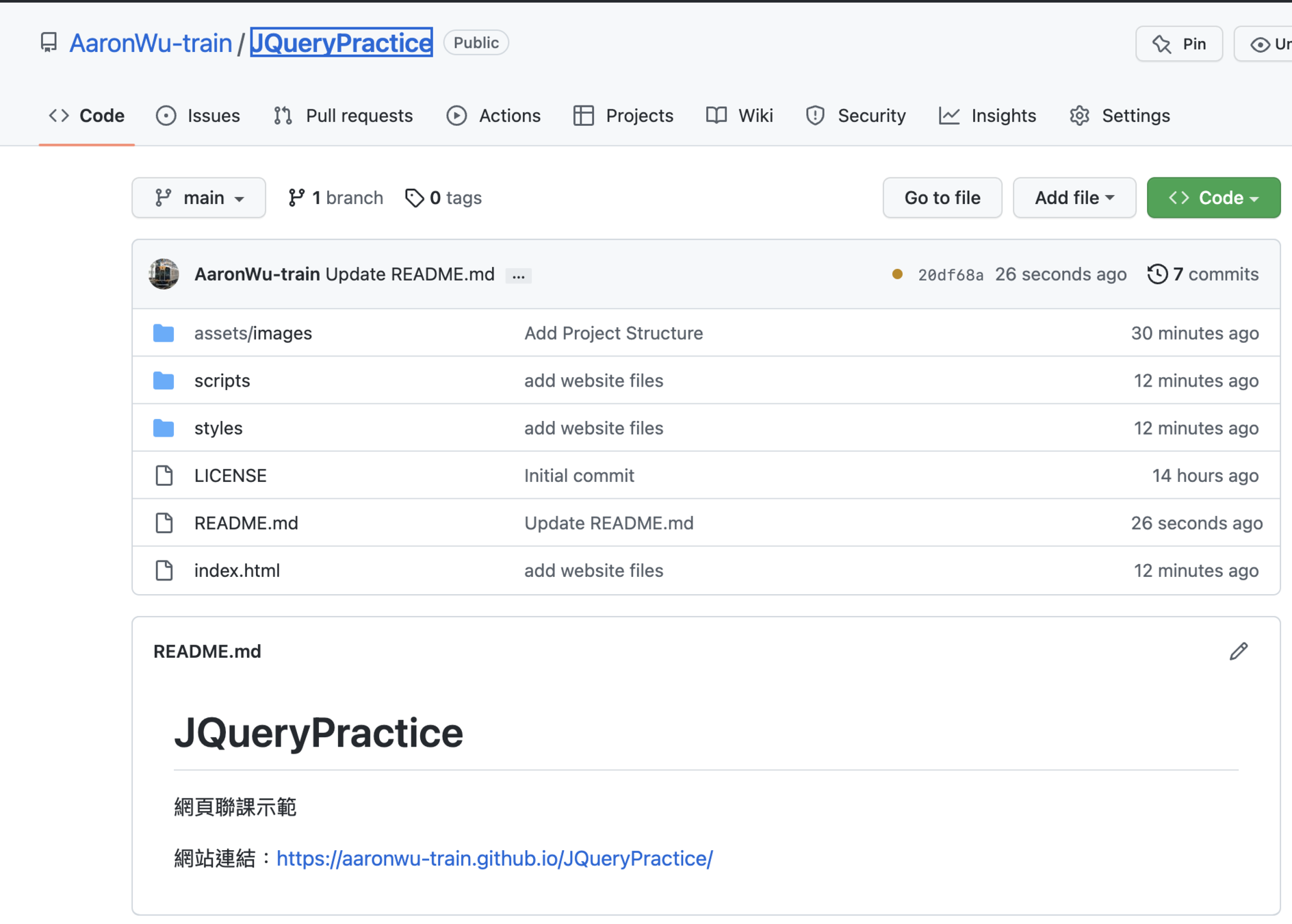Open the Projects tab
The width and height of the screenshot is (1292, 924).
pos(623,116)
